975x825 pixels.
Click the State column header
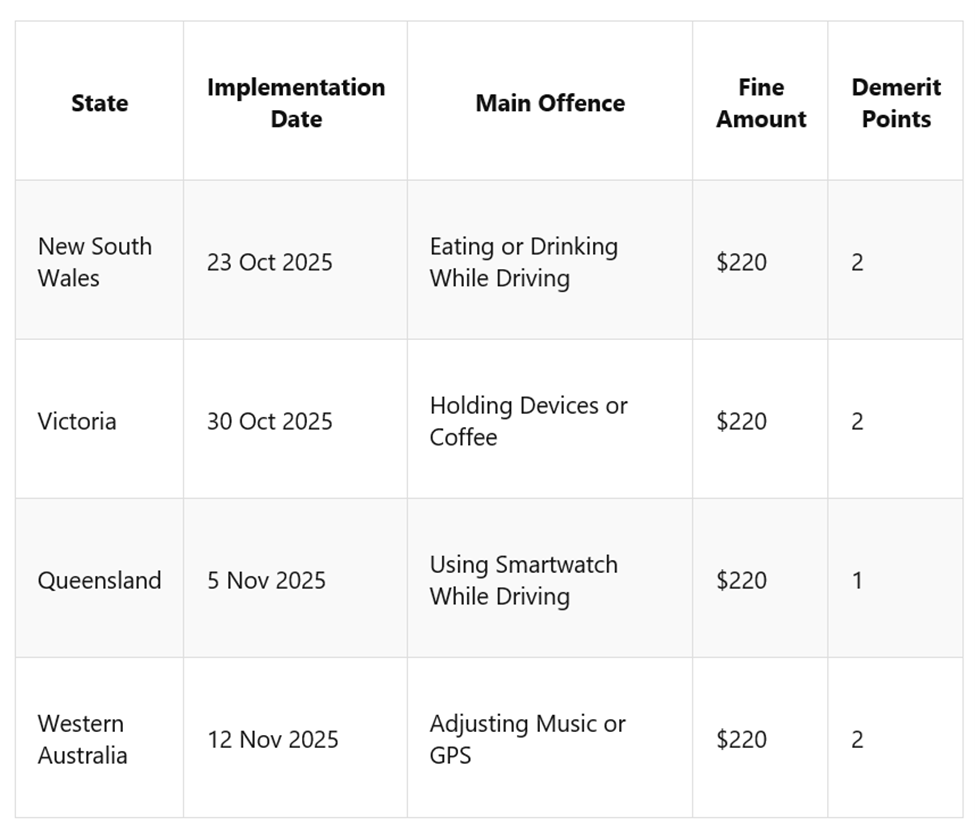click(x=100, y=103)
